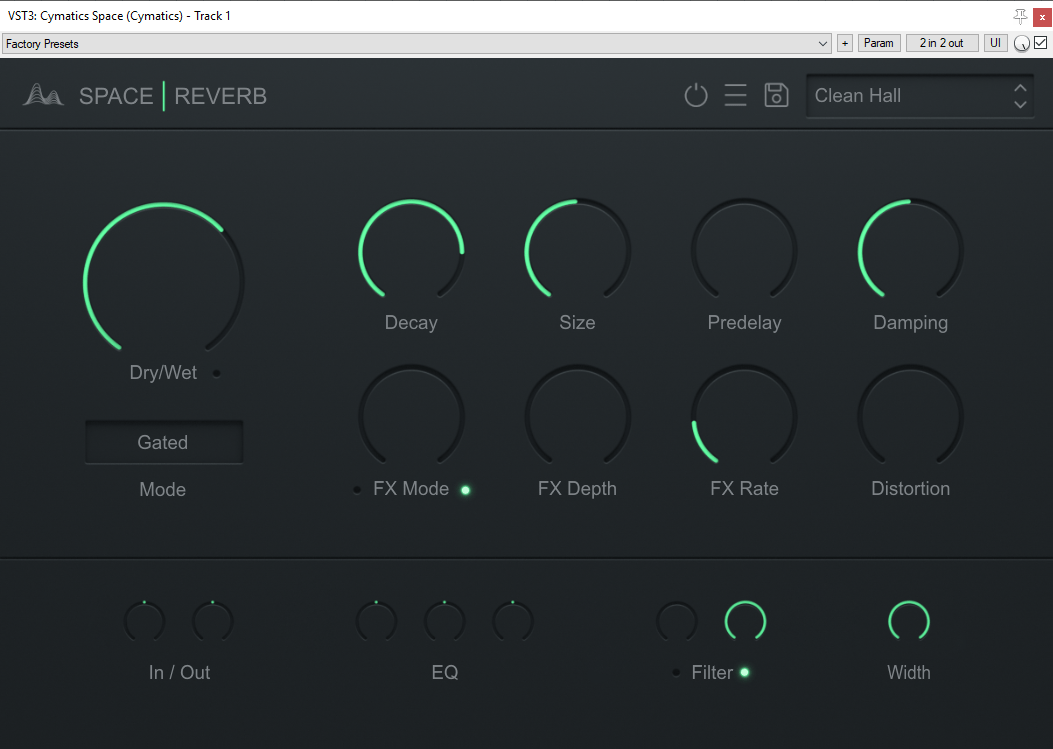Click the plus button beside the preset bar
Image resolution: width=1053 pixels, height=749 pixels.
click(845, 43)
